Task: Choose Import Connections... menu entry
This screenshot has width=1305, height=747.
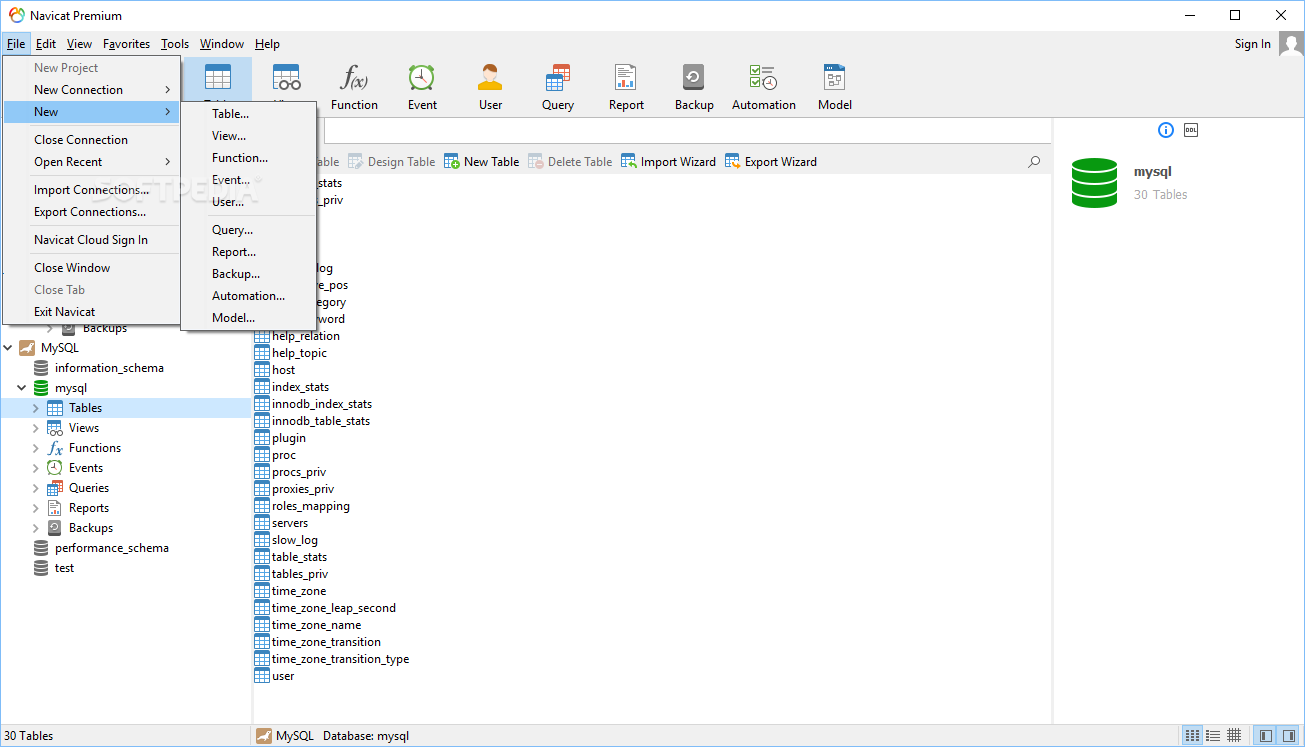Action: (x=91, y=190)
